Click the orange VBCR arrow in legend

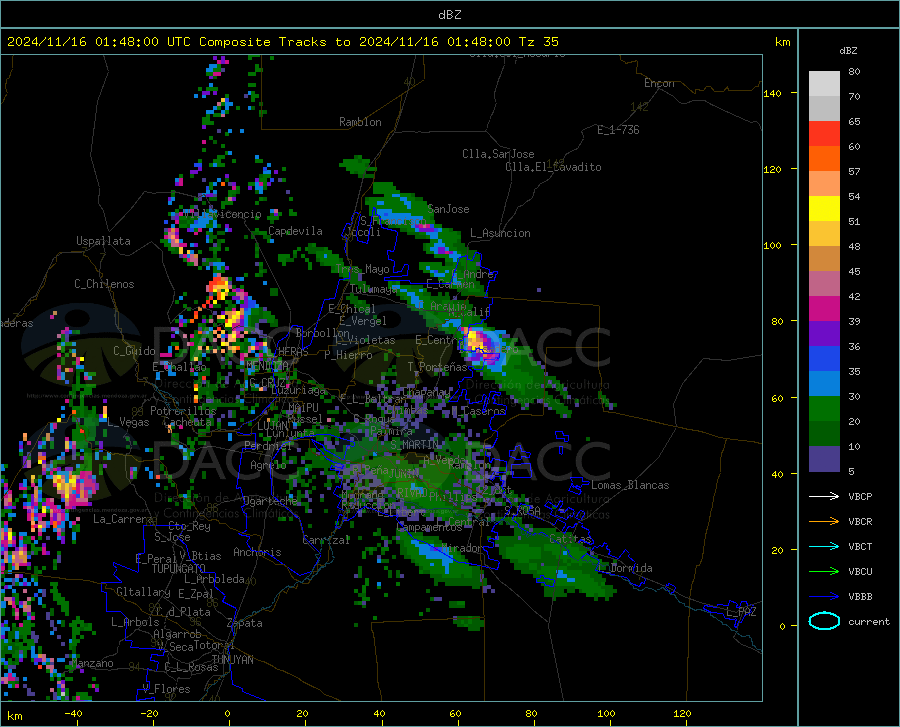click(x=824, y=522)
